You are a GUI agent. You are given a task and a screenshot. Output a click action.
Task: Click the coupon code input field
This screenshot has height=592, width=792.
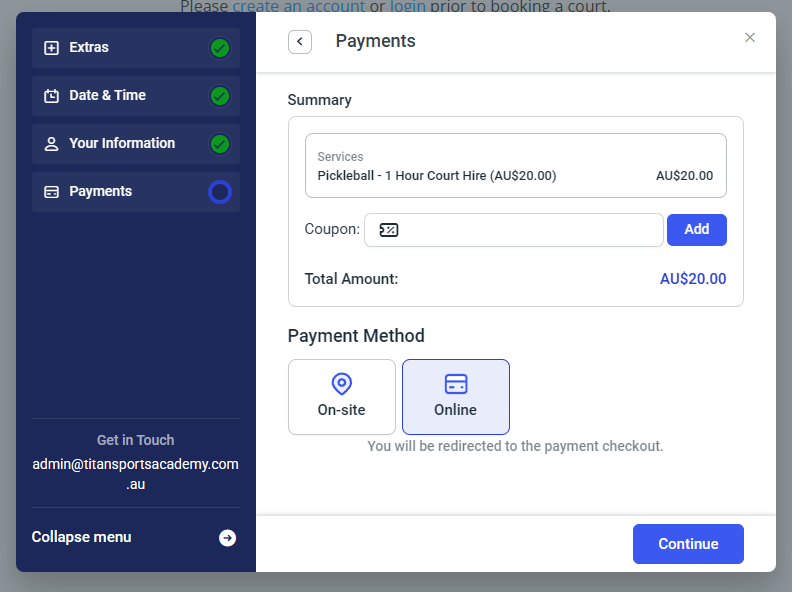530,230
